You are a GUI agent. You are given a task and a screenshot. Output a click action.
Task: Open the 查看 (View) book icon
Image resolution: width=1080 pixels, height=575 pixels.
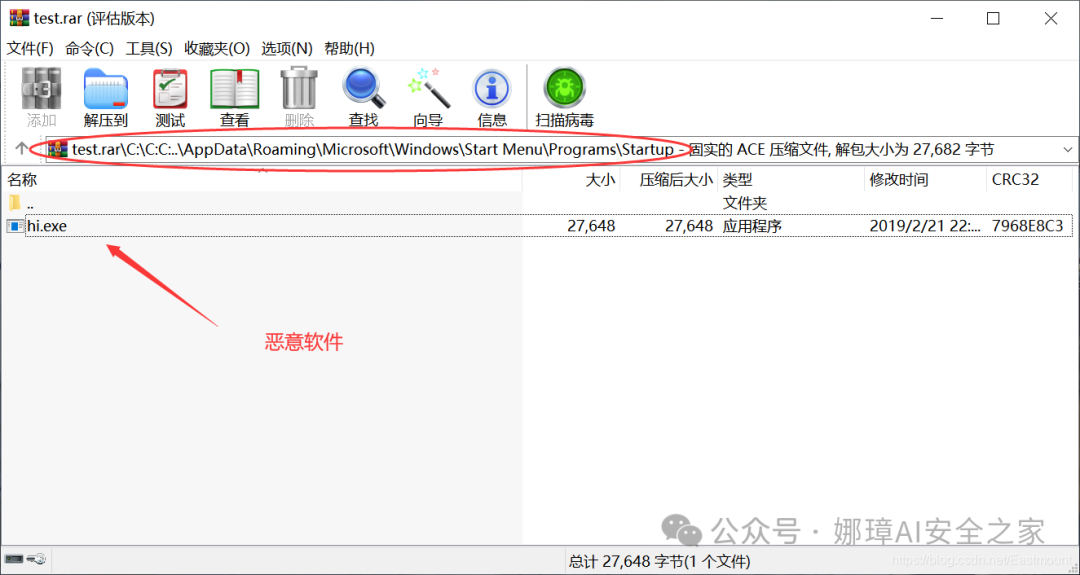coord(234,89)
